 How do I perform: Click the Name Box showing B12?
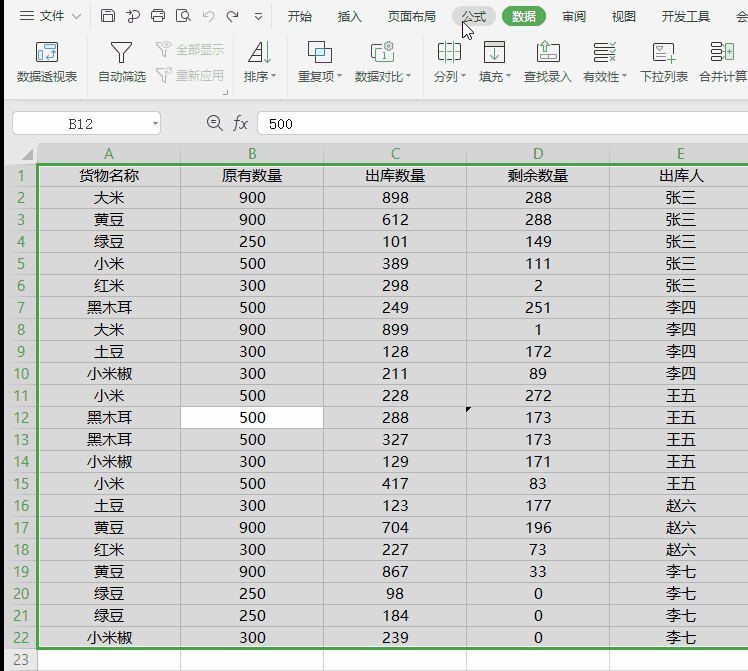tap(80, 124)
